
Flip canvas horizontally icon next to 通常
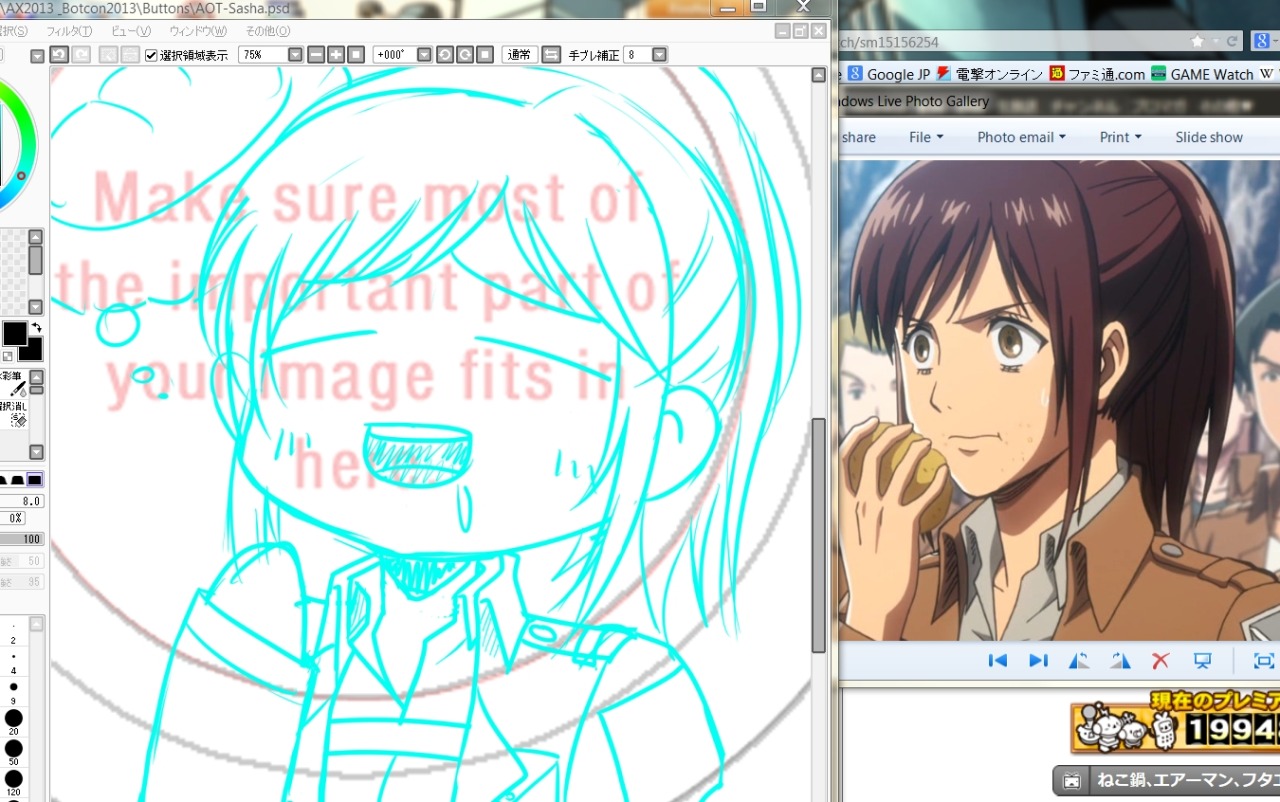(551, 55)
